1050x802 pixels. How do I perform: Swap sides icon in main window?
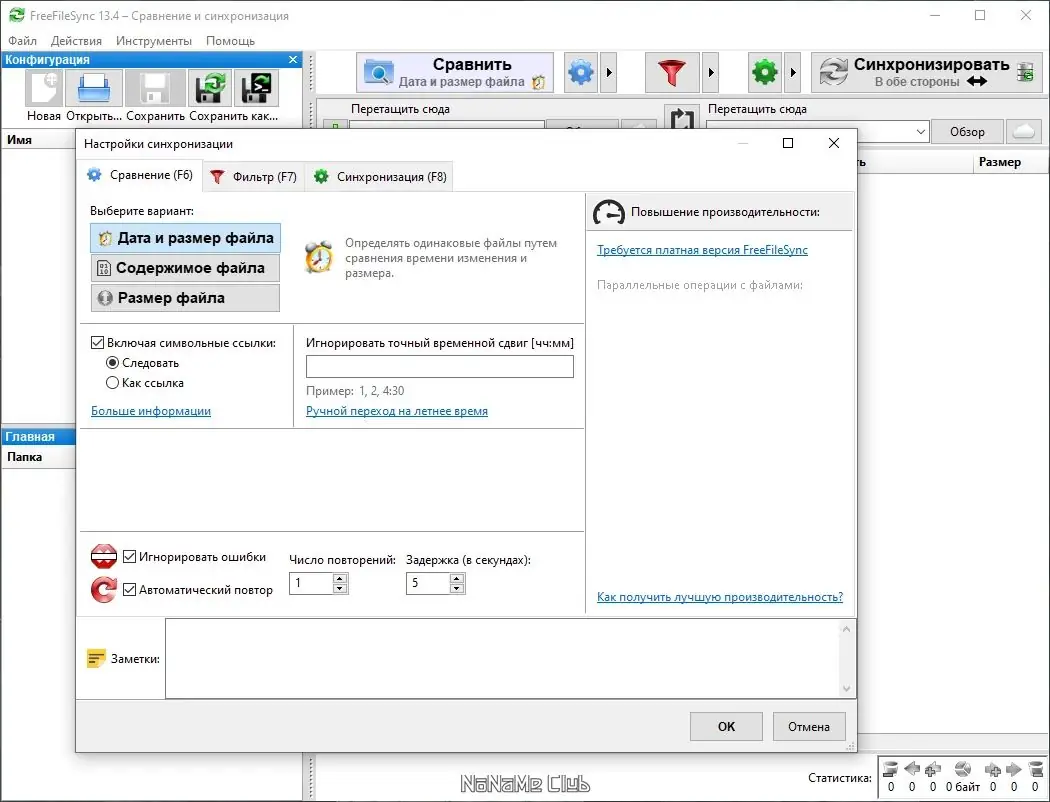pyautogui.click(x=682, y=118)
